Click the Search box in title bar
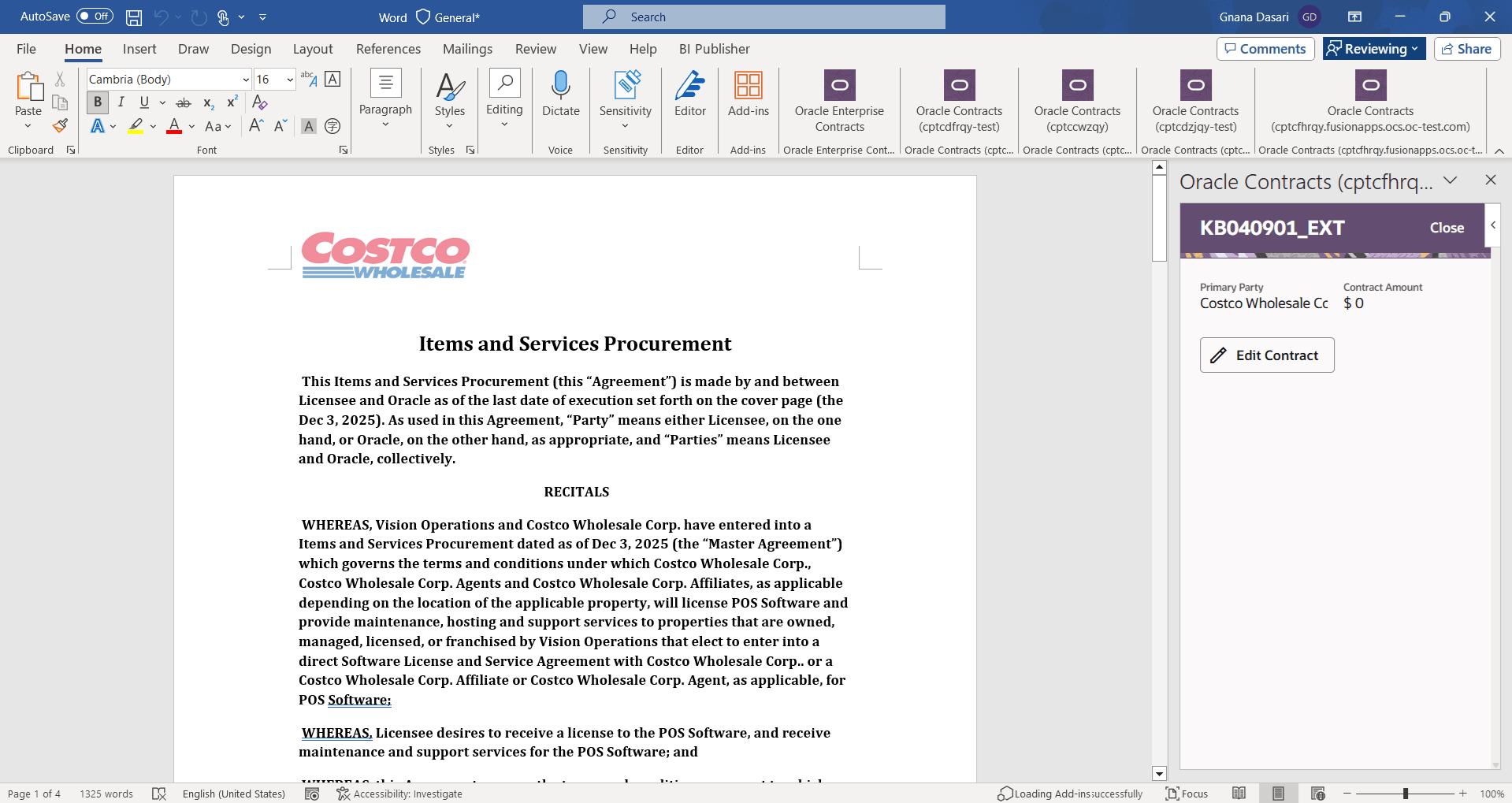The image size is (1512, 803). coord(764,17)
